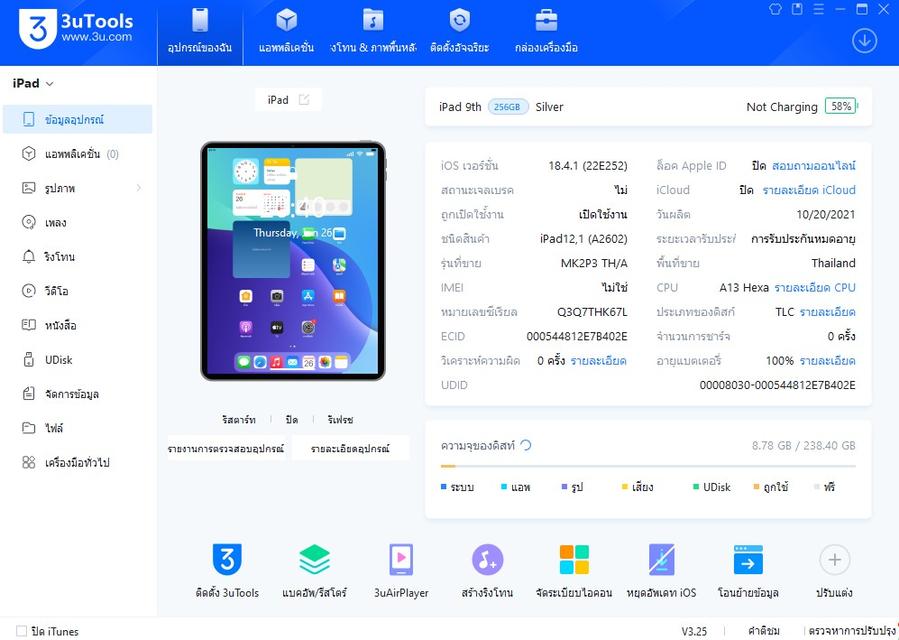This screenshot has width=899, height=640.
Task: Open วิดีโอ videos in the sidebar
Action: tap(77, 291)
